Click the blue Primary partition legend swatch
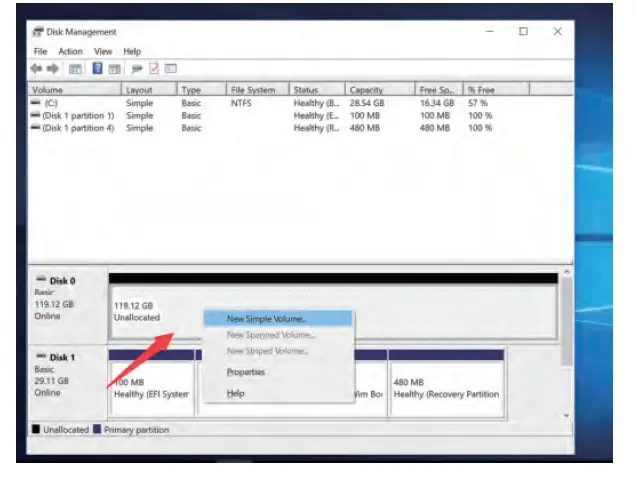635x477 pixels. (x=97, y=429)
